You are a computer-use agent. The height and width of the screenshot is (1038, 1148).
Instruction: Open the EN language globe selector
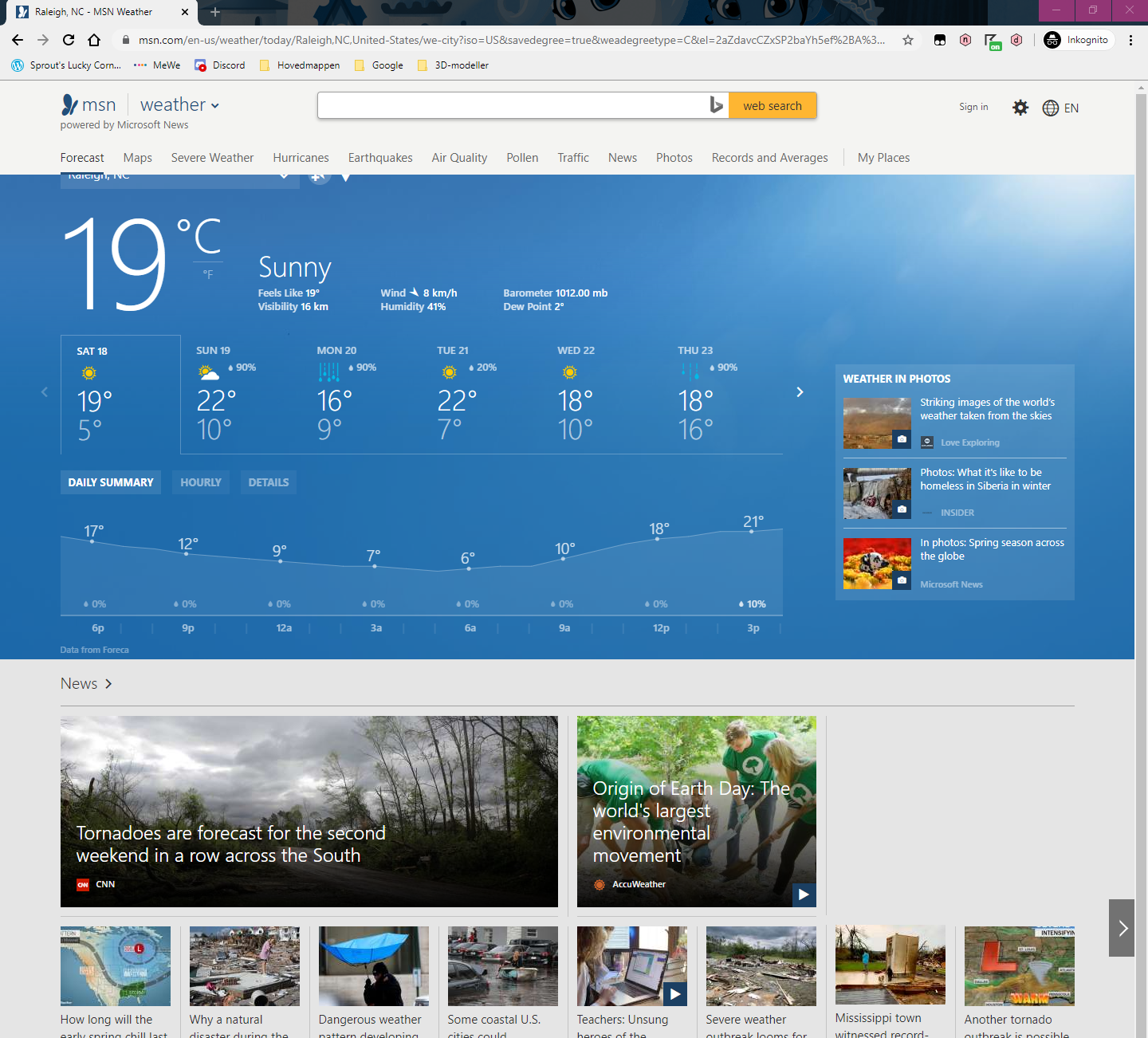[1060, 108]
